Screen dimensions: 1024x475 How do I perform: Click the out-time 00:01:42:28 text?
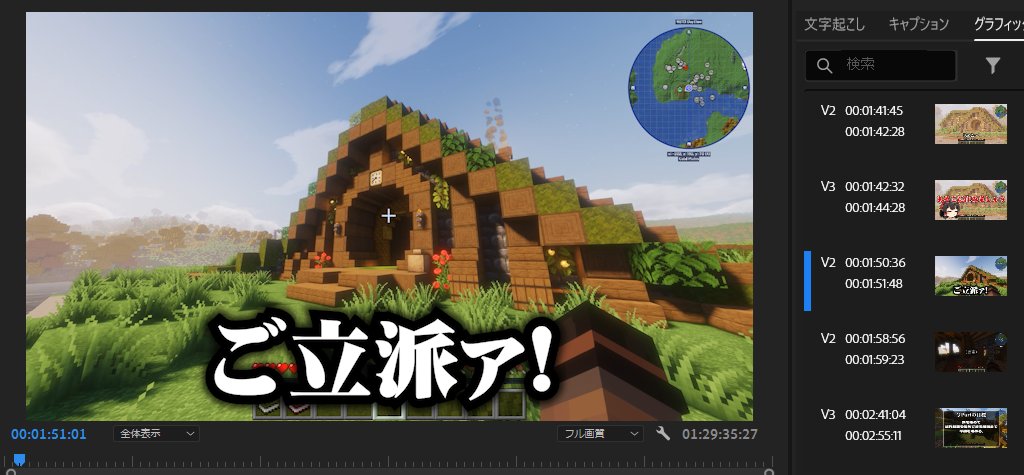[x=874, y=131]
